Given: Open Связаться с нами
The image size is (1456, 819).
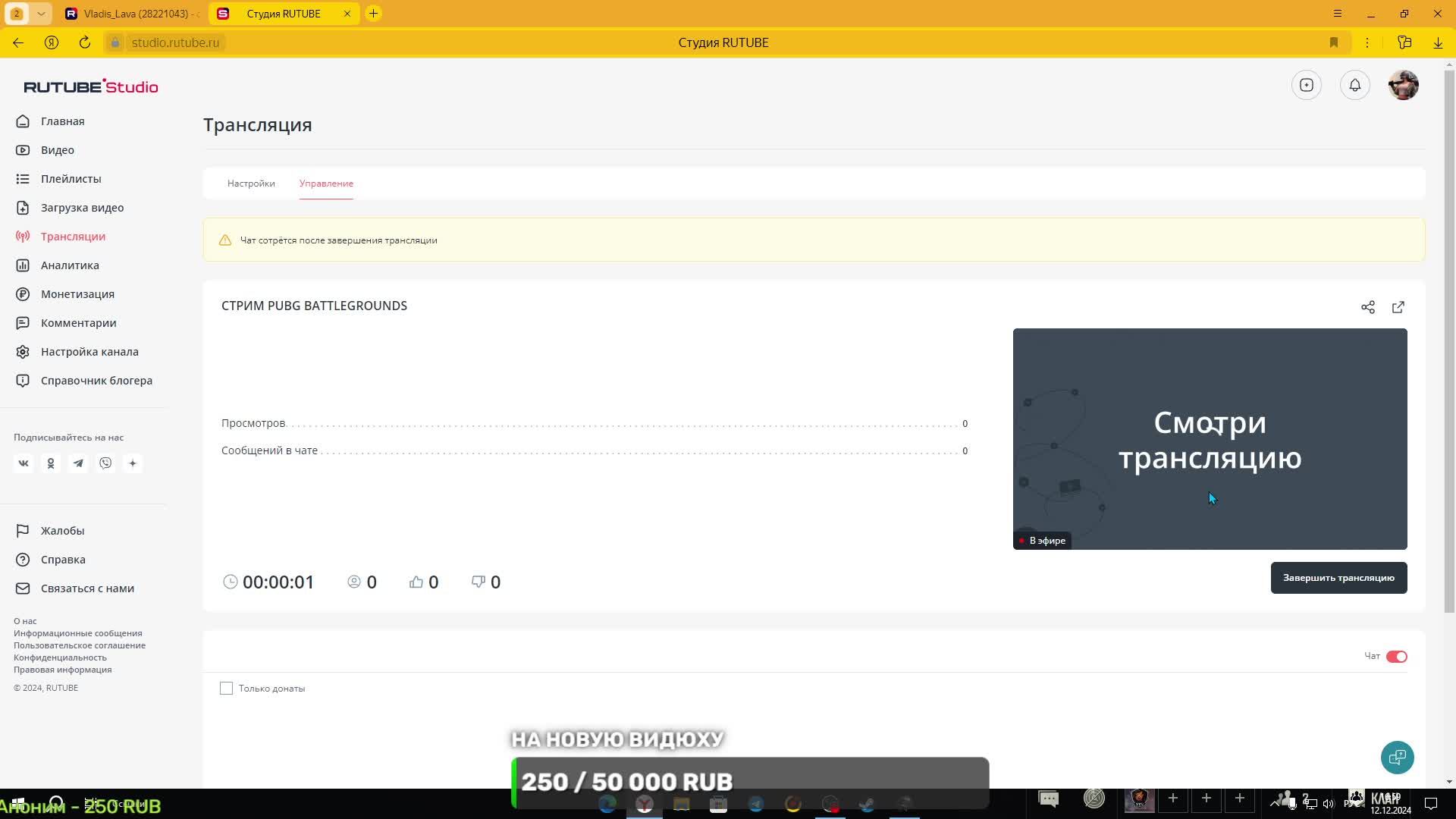Looking at the screenshot, I should click(x=87, y=588).
